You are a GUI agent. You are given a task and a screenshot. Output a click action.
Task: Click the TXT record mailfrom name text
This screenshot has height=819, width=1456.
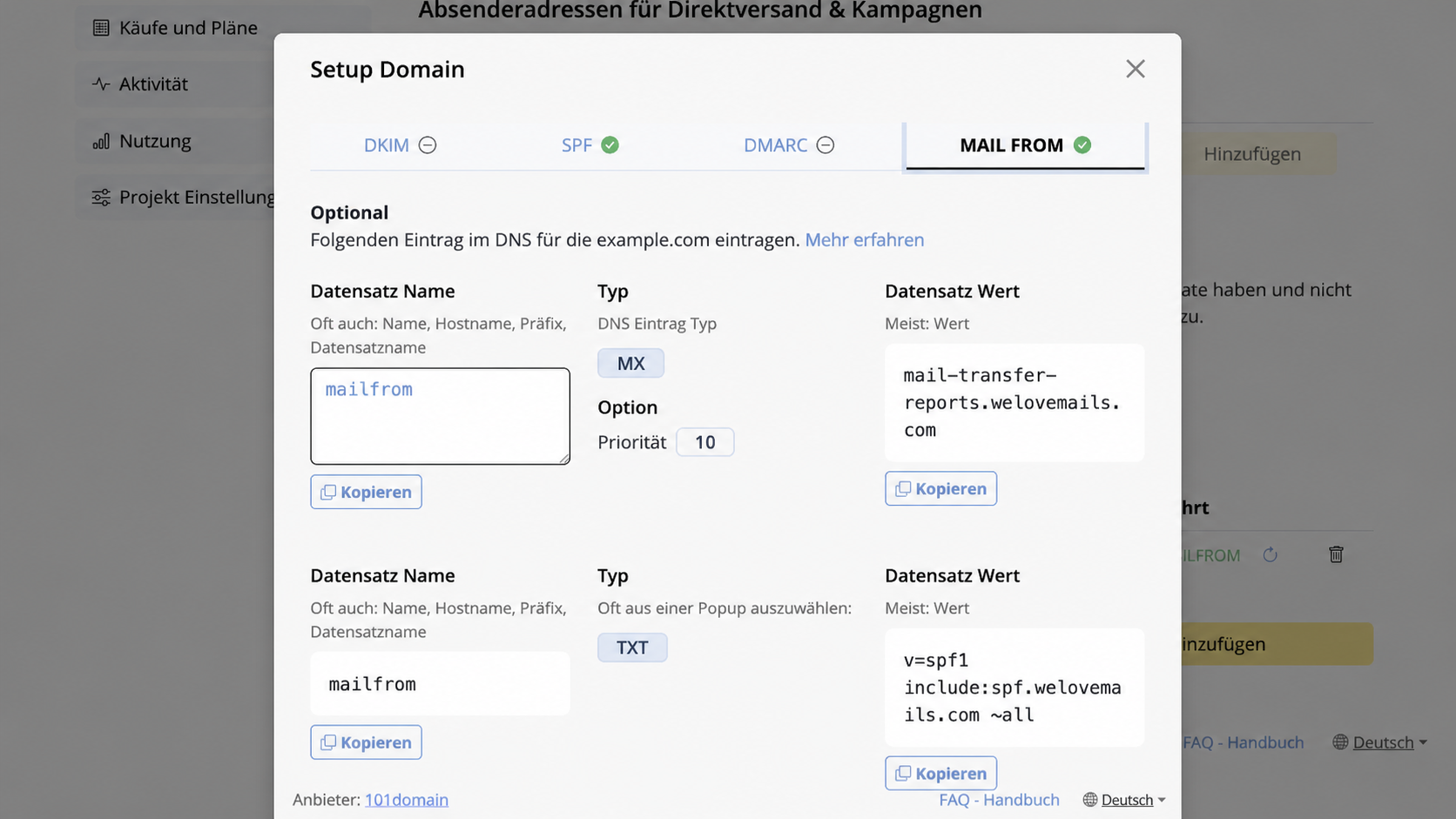(373, 684)
